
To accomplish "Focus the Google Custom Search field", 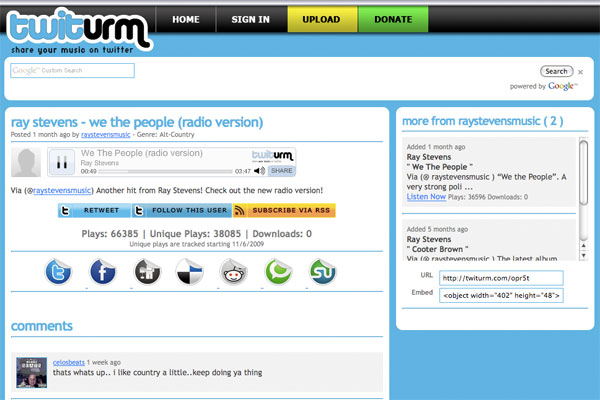I will point(72,70).
